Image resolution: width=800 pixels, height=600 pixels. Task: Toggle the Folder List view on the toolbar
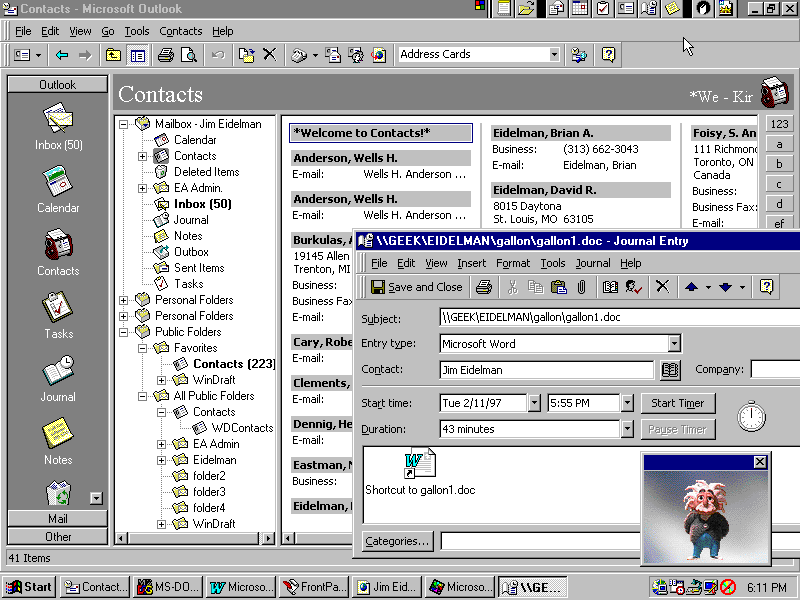point(136,54)
